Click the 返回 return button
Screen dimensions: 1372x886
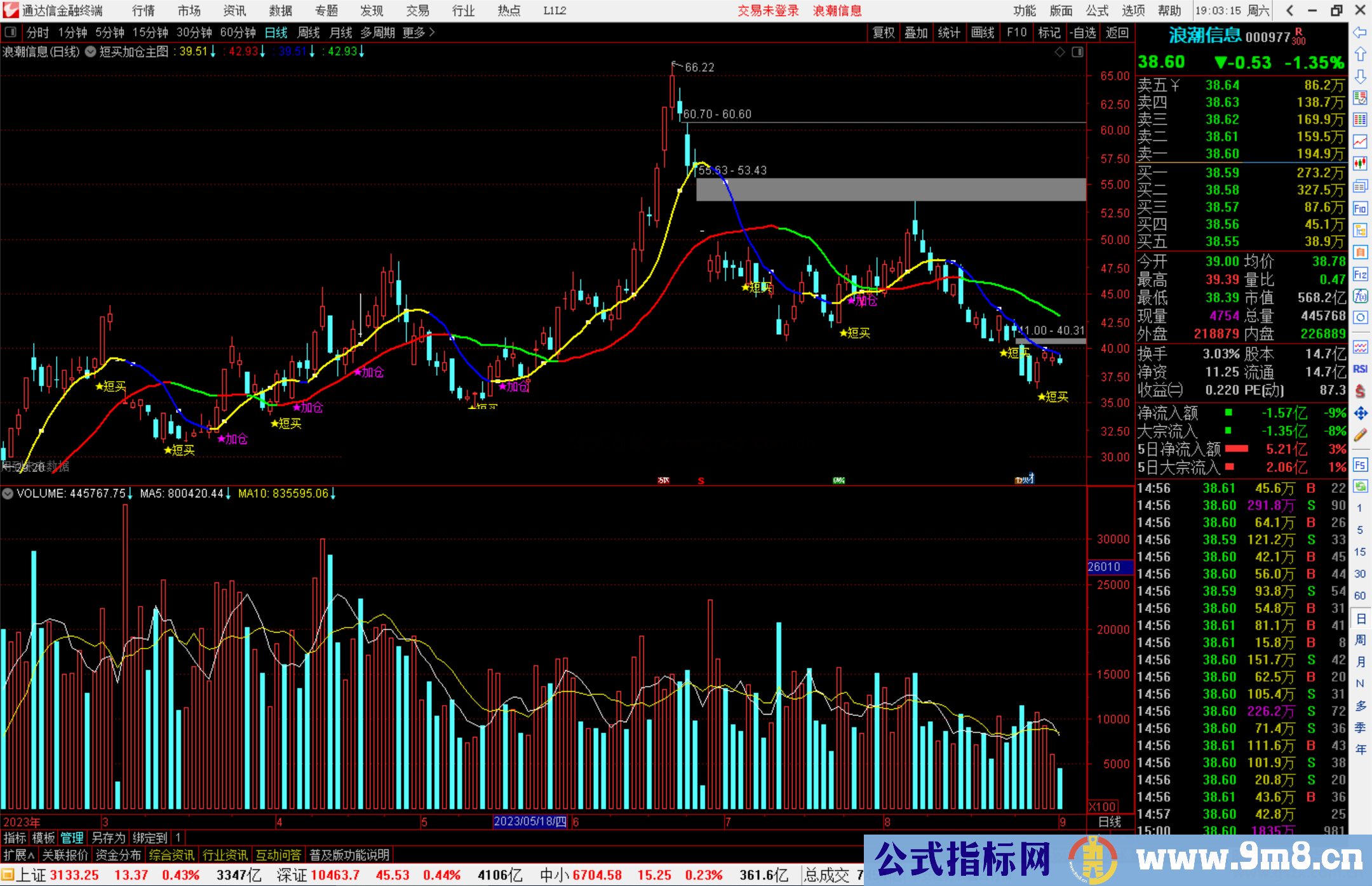tap(1117, 32)
